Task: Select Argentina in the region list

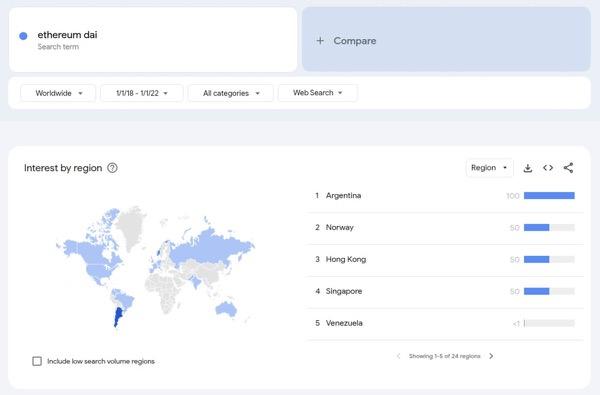Action: click(x=445, y=196)
